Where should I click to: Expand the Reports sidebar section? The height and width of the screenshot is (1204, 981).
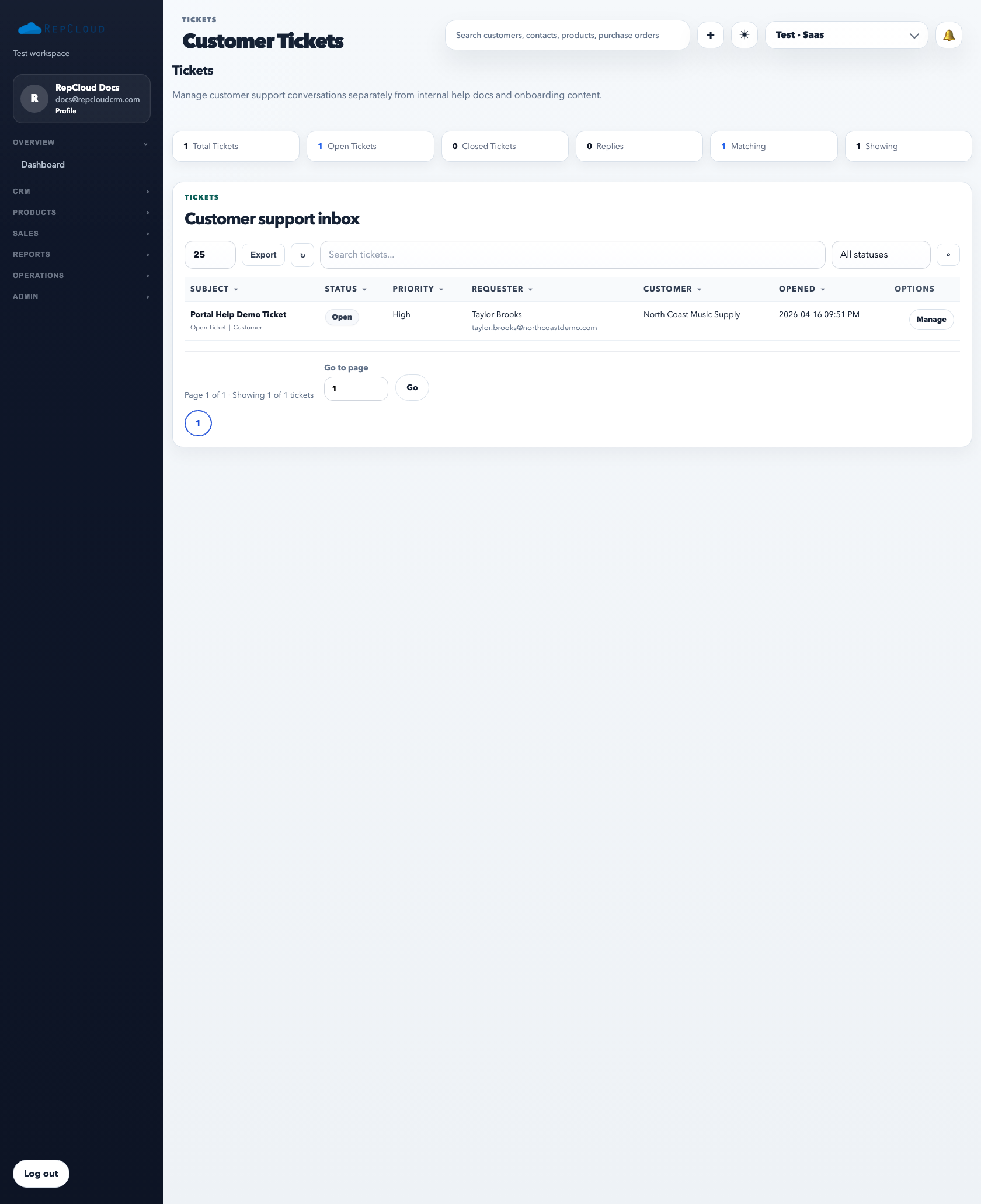coord(82,255)
